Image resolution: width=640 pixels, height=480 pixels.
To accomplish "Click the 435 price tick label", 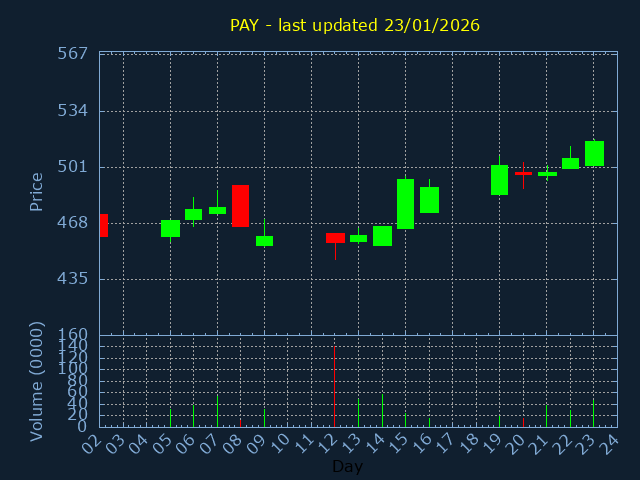I will point(78,279).
